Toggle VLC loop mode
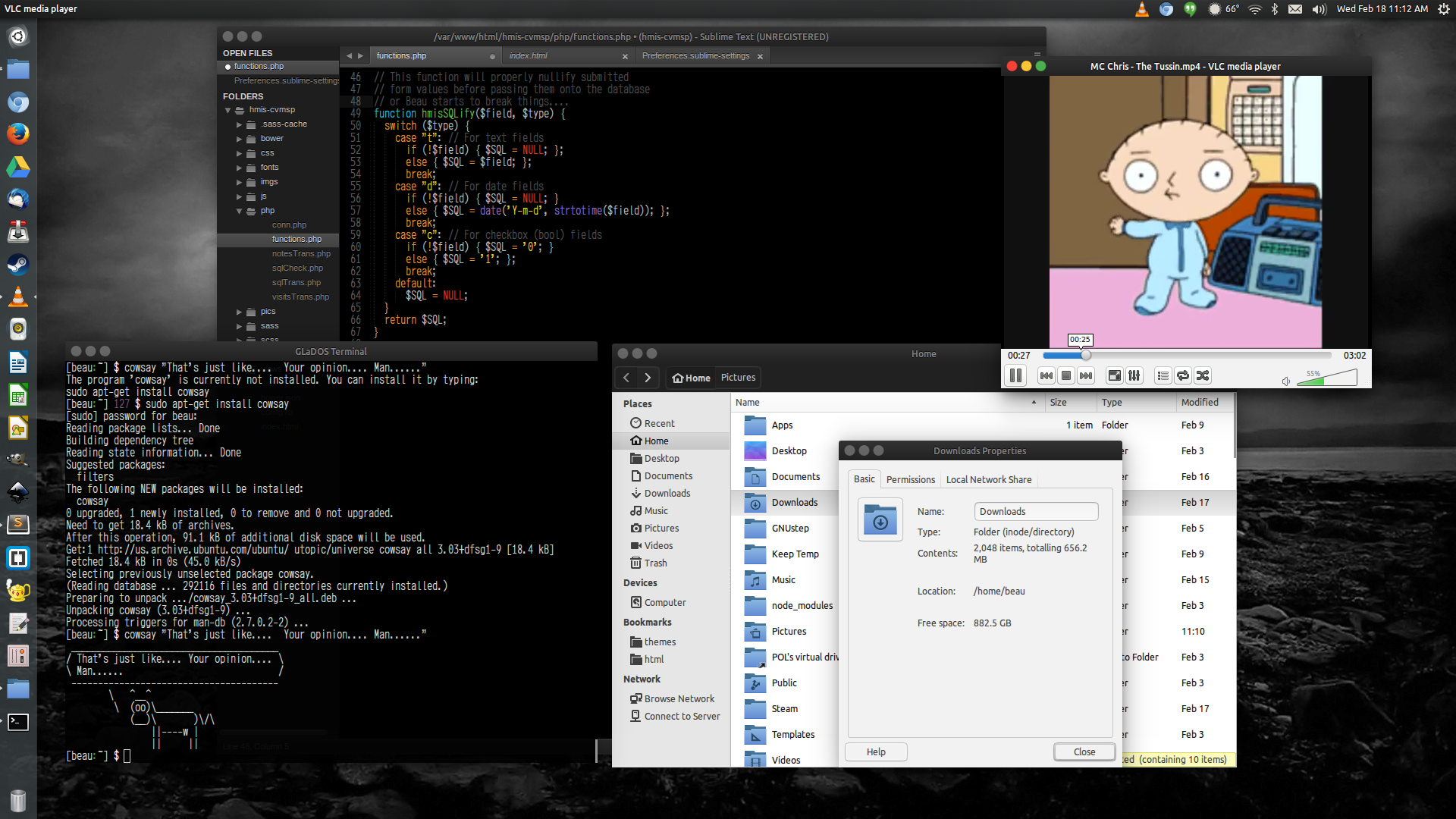1456x819 pixels. point(1182,375)
